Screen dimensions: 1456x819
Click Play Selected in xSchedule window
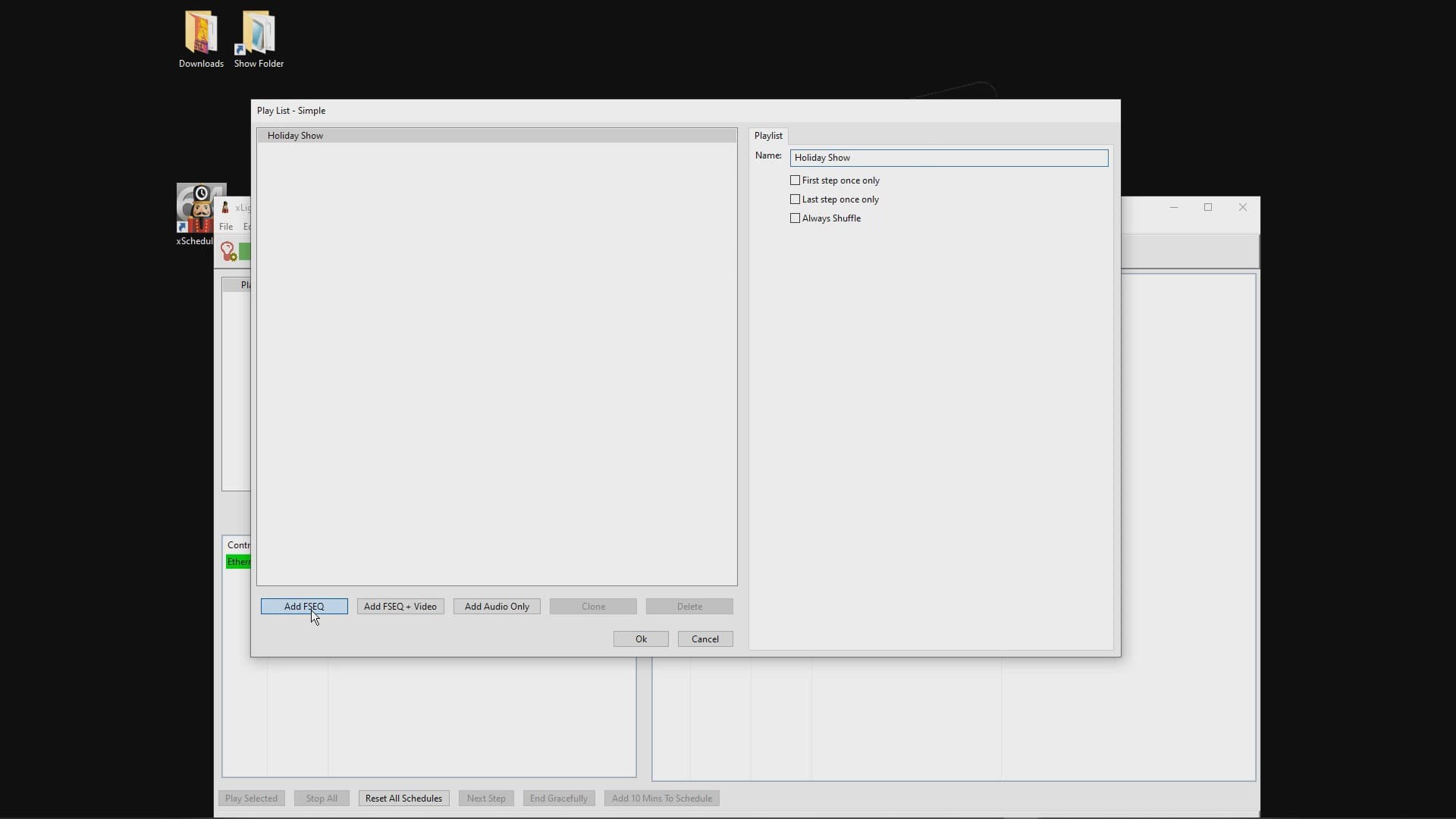pyautogui.click(x=251, y=799)
